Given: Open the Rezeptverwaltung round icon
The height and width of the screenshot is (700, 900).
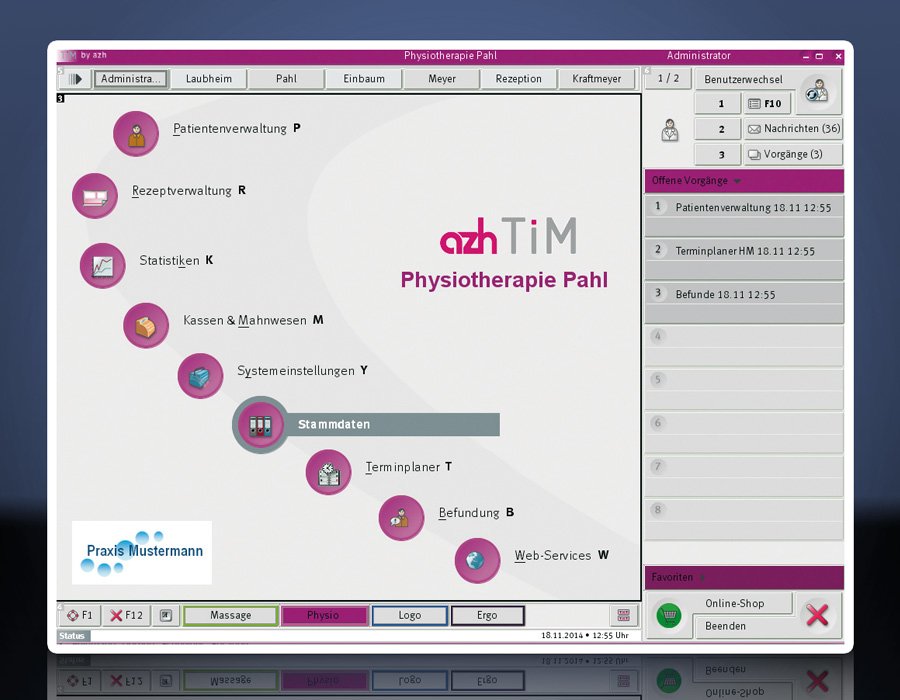Looking at the screenshot, I should pyautogui.click(x=95, y=196).
